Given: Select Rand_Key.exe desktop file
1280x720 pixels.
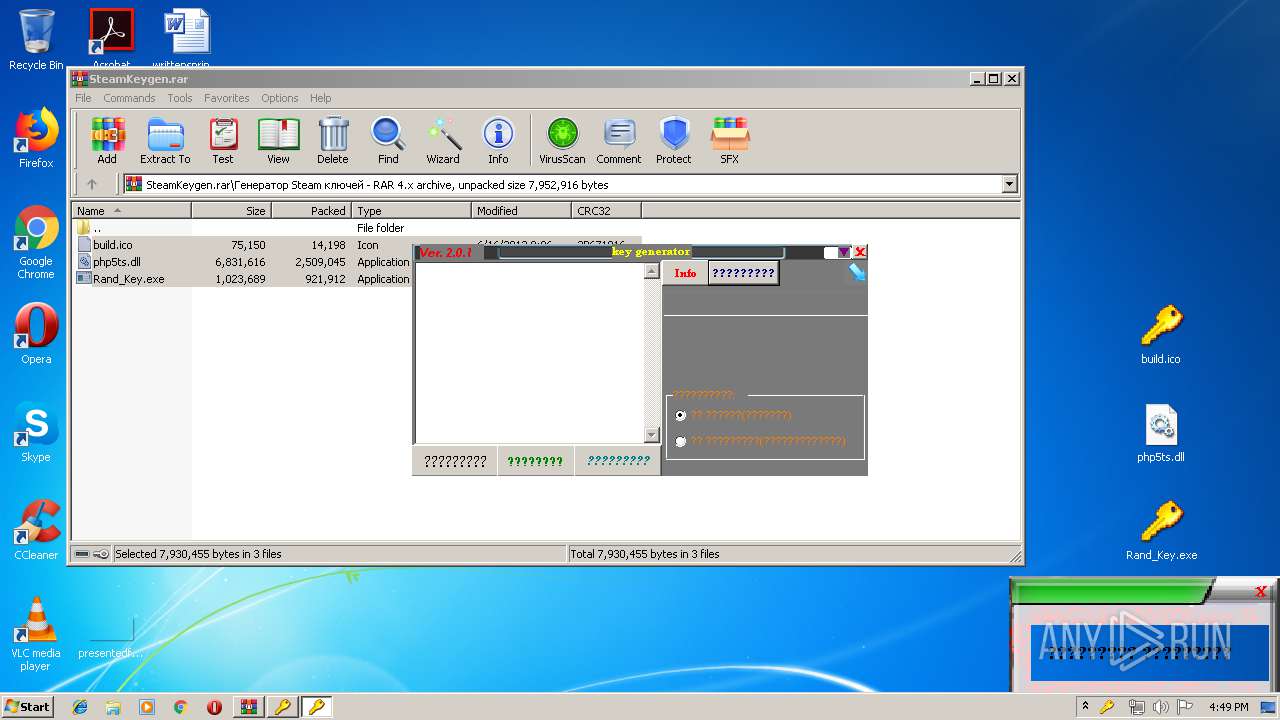Looking at the screenshot, I should (x=1161, y=531).
